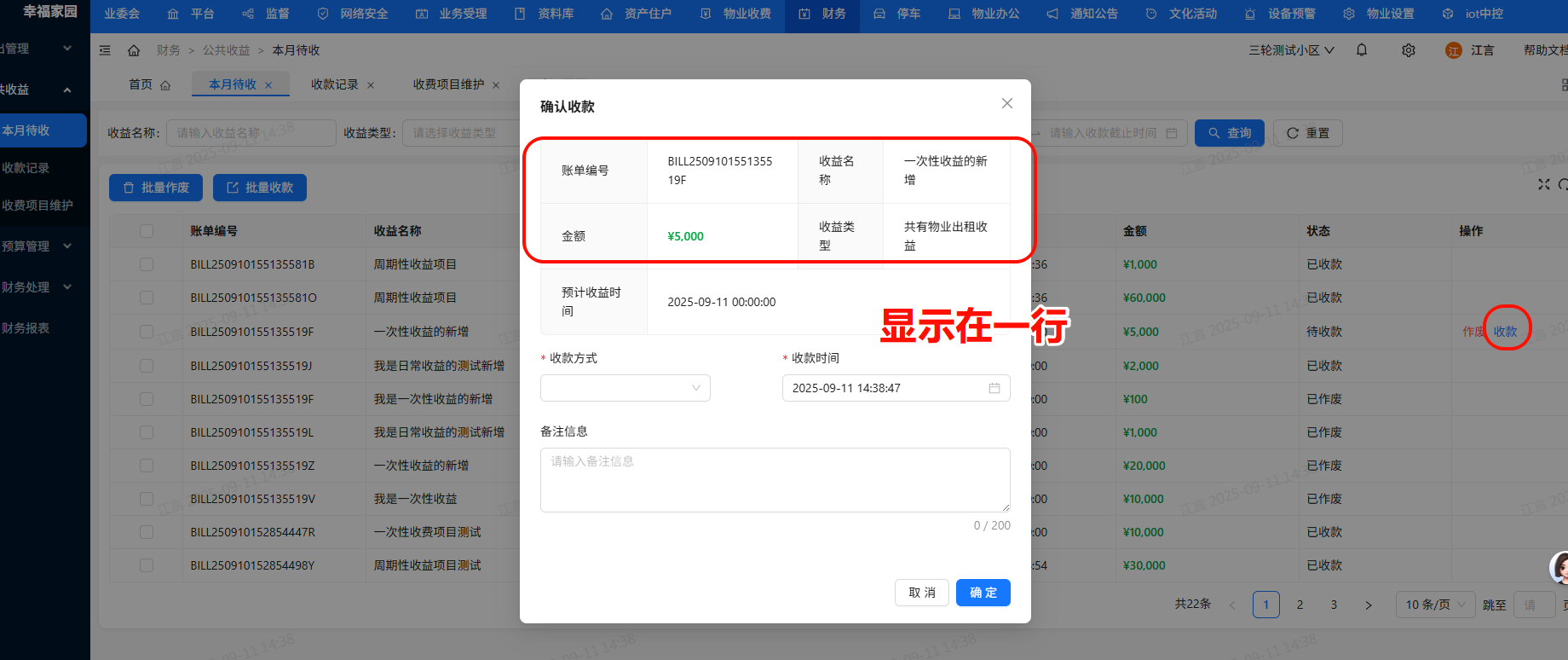Screen dimensions: 1568x660
Task: Click next page arrow in pagination
Action: (1369, 605)
